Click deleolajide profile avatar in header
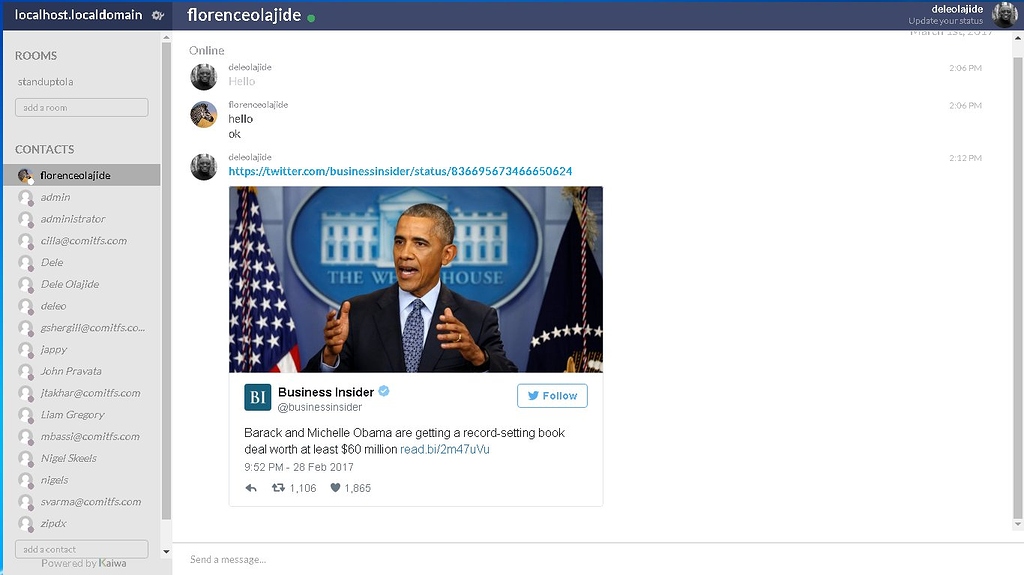1024x575 pixels. [1004, 14]
